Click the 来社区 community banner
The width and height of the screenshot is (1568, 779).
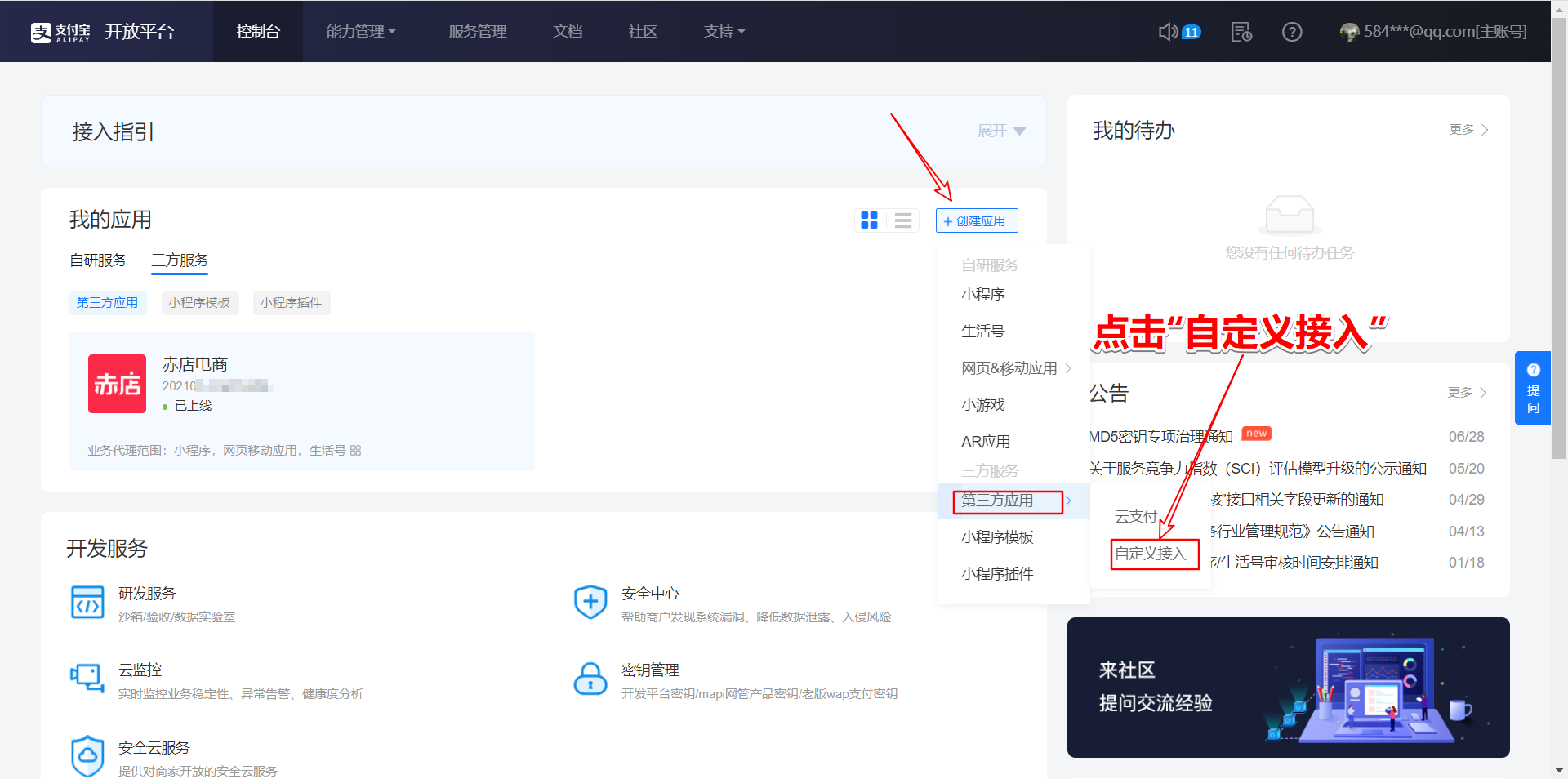pyautogui.click(x=1289, y=688)
